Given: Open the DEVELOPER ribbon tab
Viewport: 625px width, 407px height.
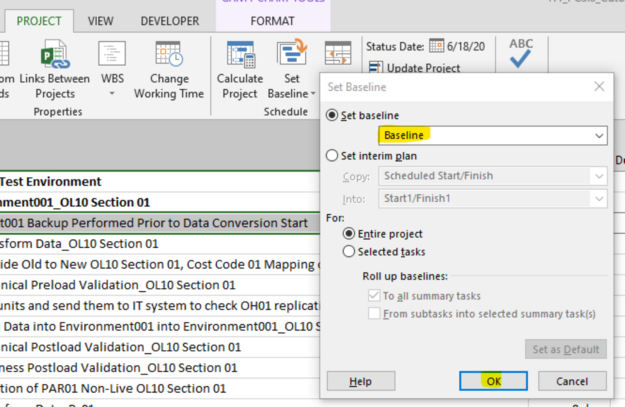Looking at the screenshot, I should (170, 21).
